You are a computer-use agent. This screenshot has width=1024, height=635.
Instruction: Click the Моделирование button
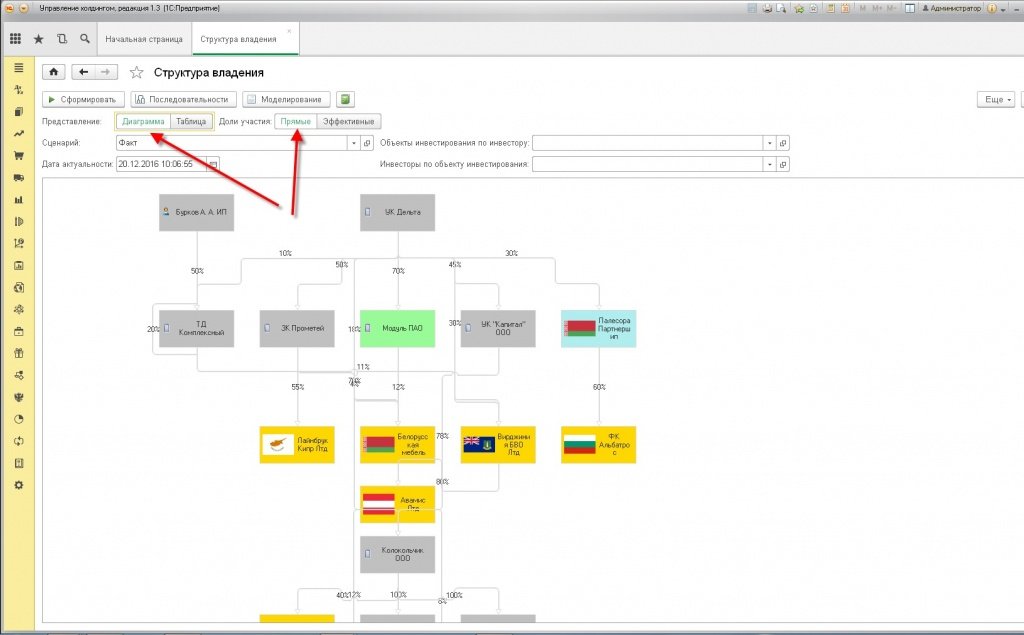coord(286,99)
